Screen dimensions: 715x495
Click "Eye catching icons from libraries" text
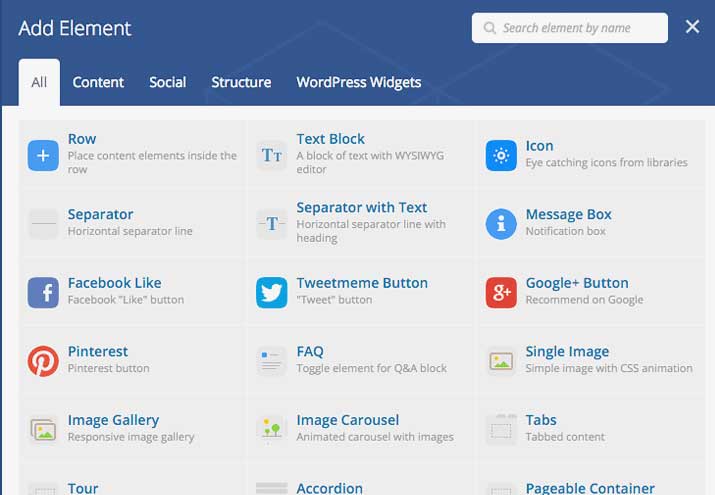[x=606, y=162]
